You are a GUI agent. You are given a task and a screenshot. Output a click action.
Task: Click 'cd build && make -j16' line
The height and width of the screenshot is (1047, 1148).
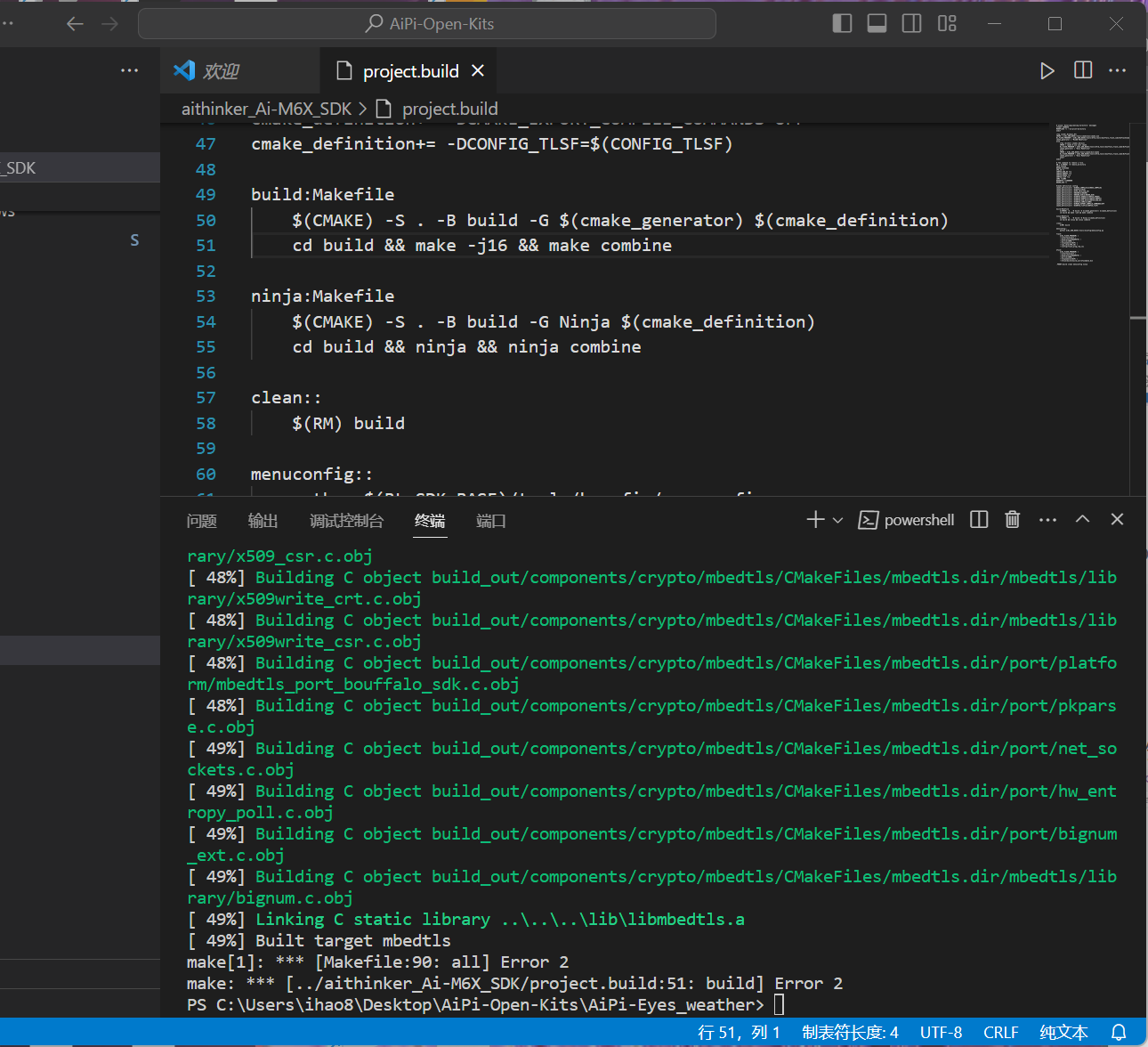click(x=482, y=246)
